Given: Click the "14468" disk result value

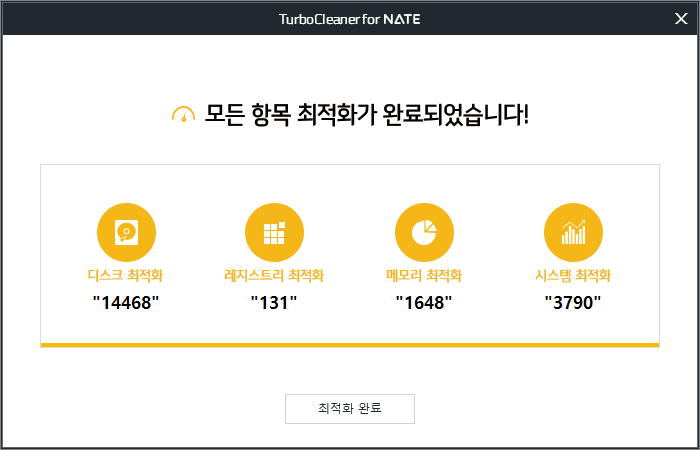Looking at the screenshot, I should point(126,303).
